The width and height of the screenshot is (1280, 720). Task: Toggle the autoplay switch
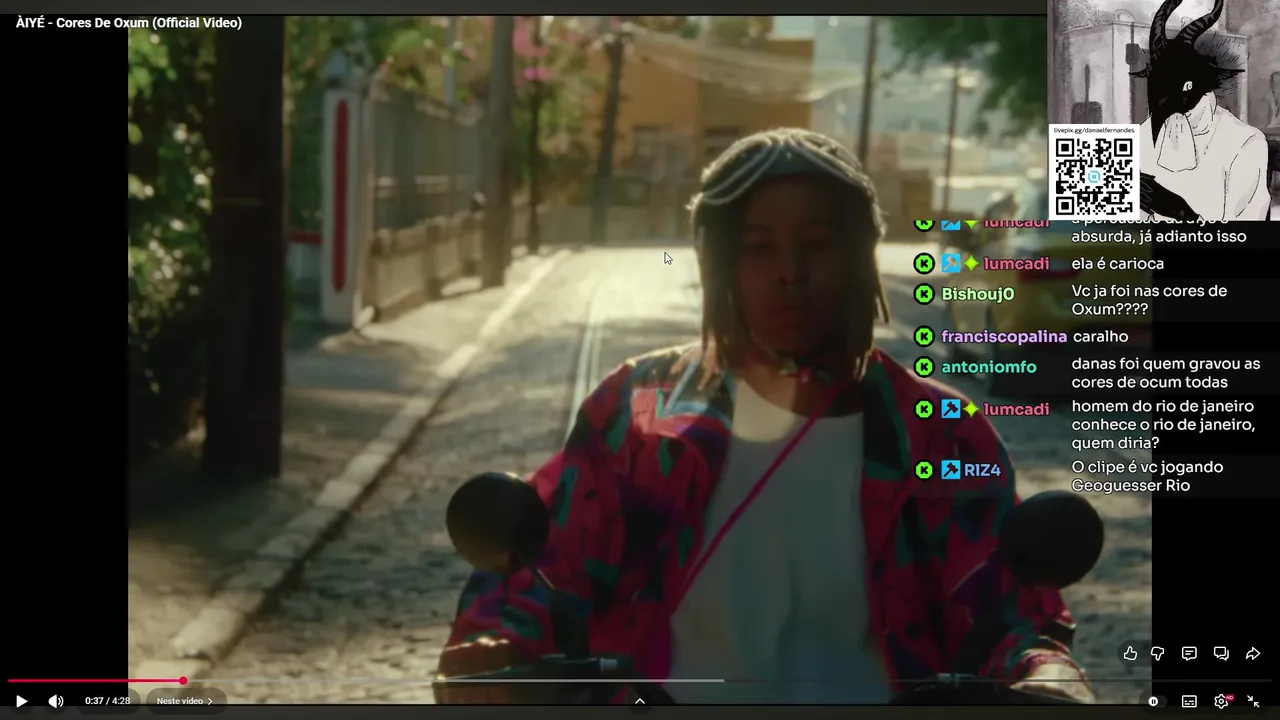[1153, 701]
